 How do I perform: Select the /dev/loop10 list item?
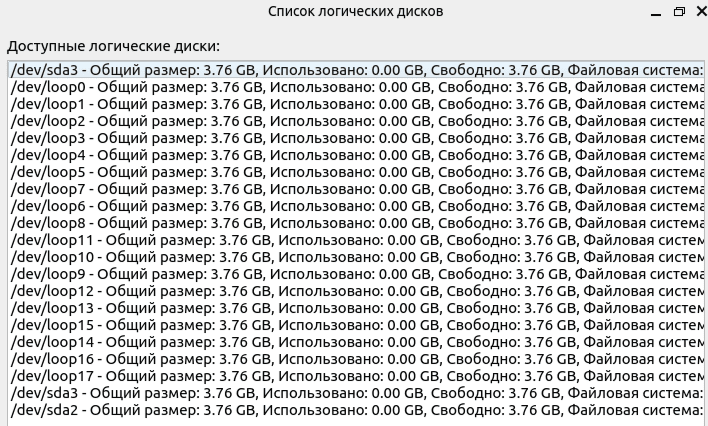pyautogui.click(x=356, y=257)
